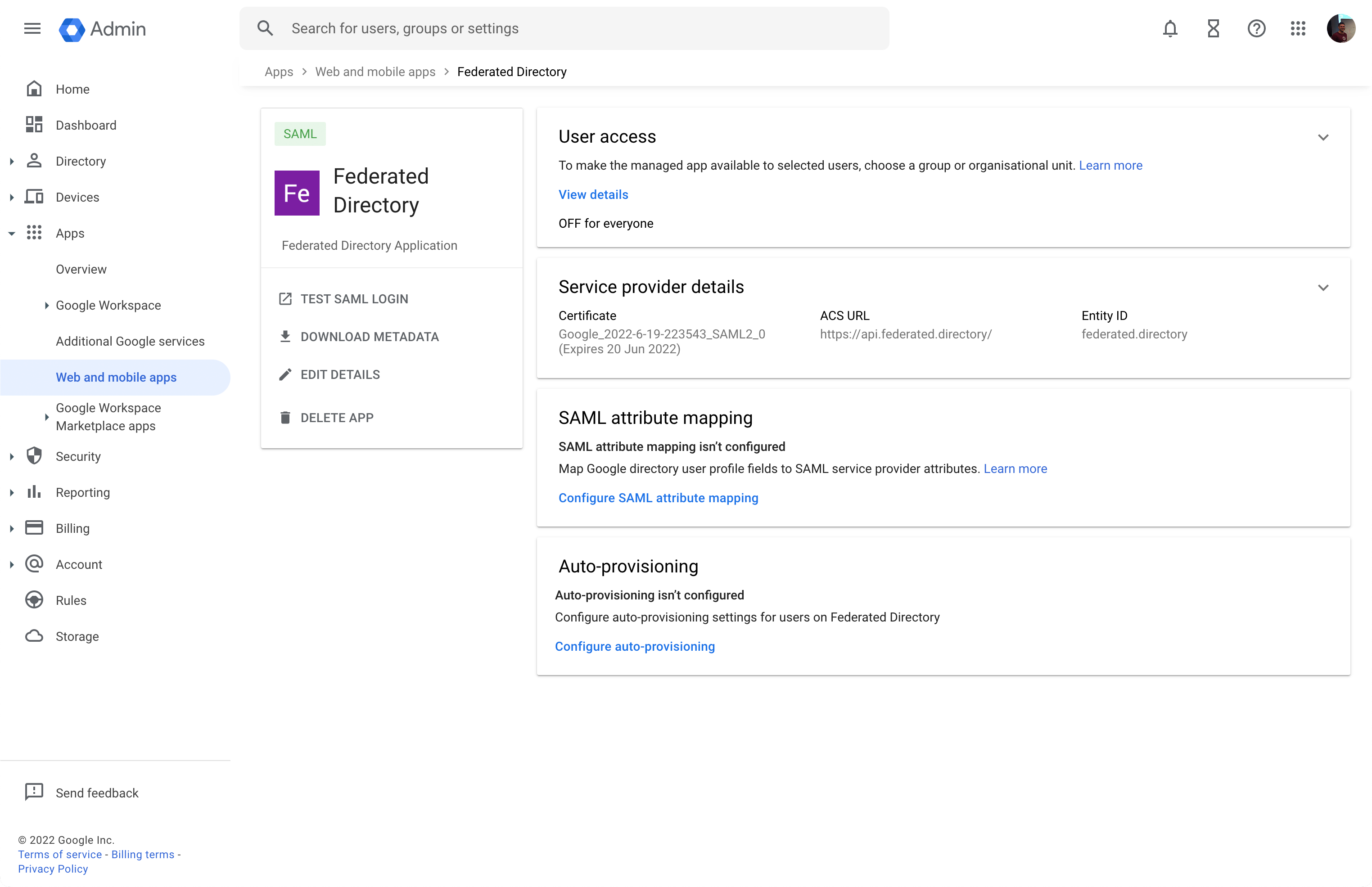Click Configure SAML attribute mapping
The image size is (1372, 887).
click(x=659, y=498)
